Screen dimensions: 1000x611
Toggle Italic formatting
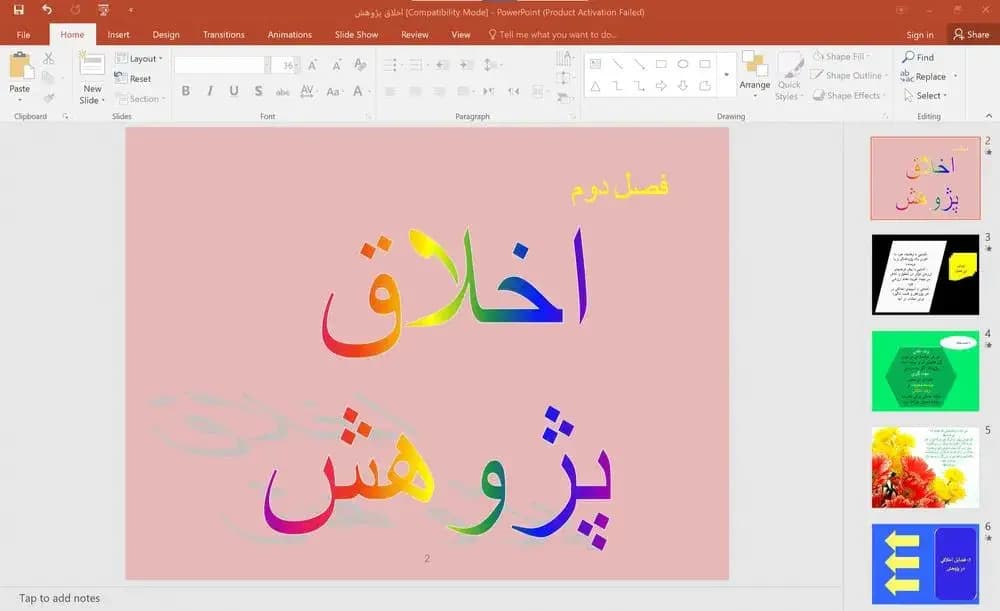(x=210, y=91)
